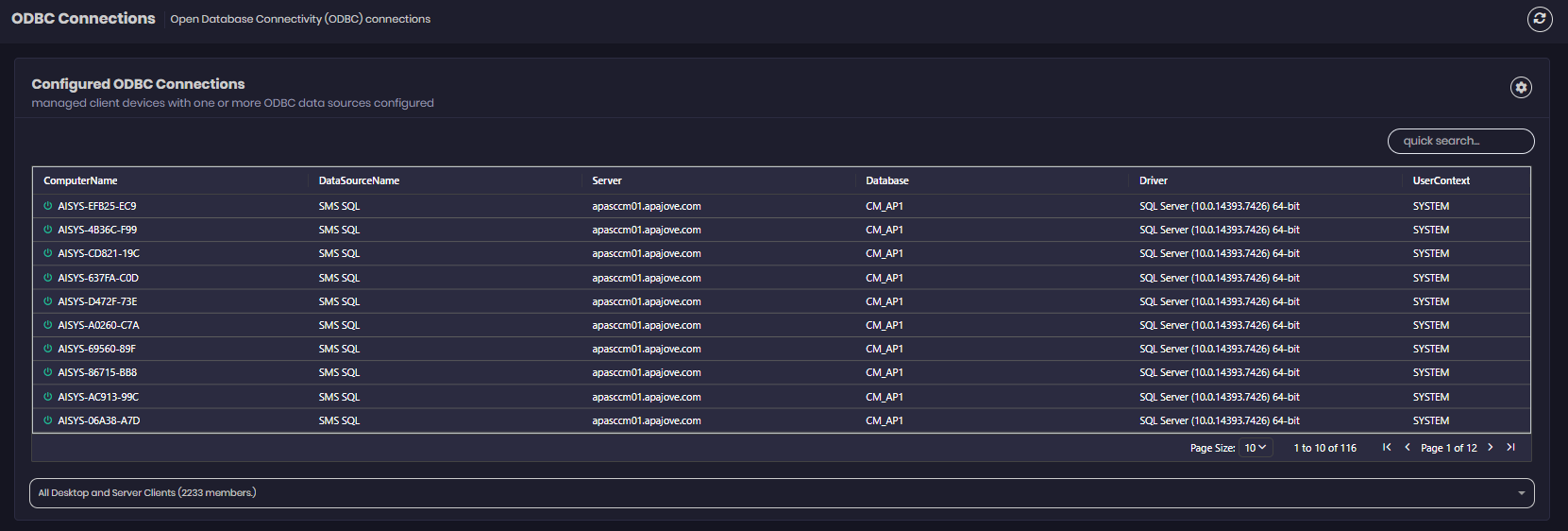1568x531 pixels.
Task: Open the Page Size dropdown
Action: point(1255,448)
